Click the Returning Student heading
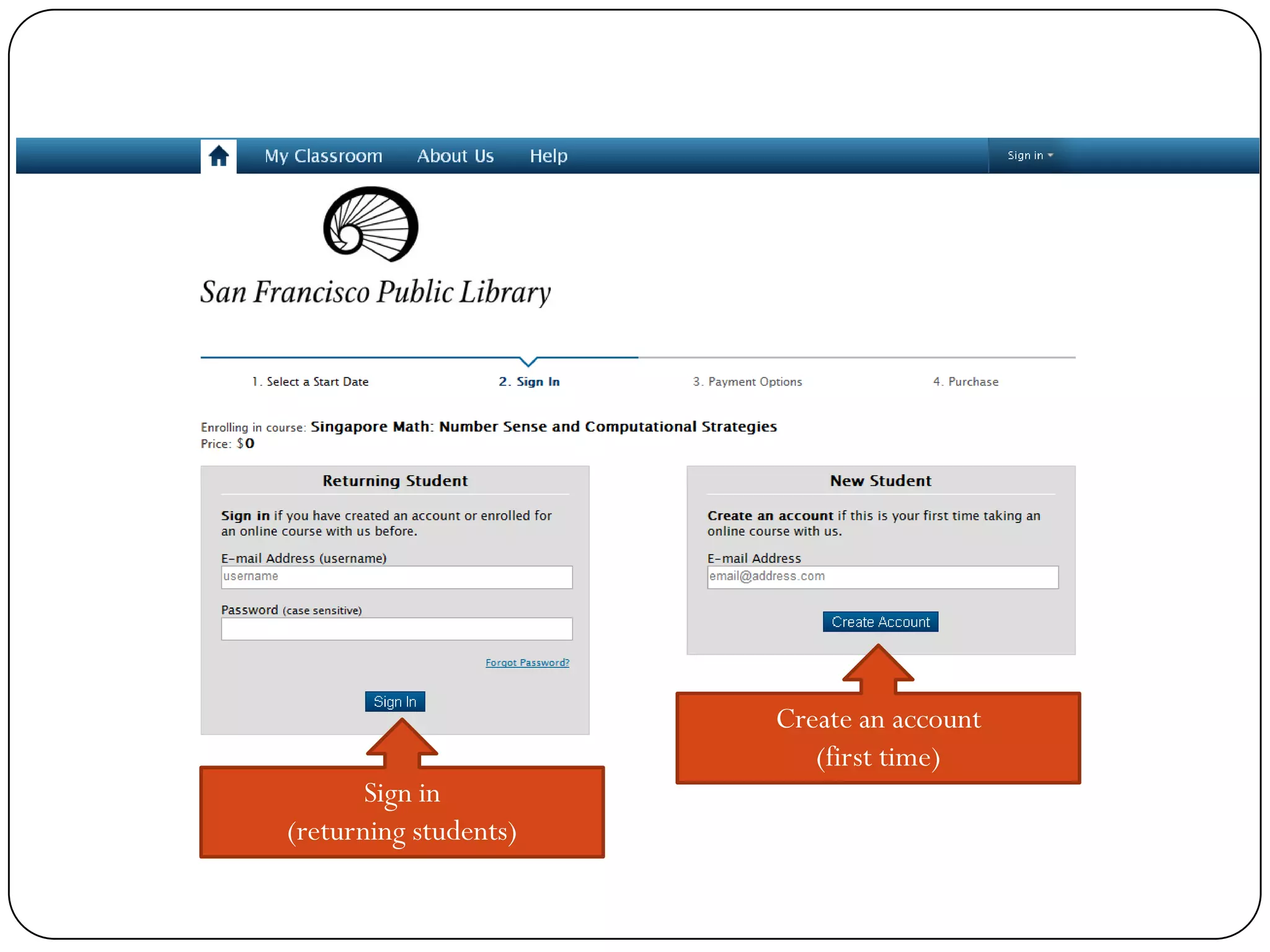The width and height of the screenshot is (1270, 952). point(395,481)
